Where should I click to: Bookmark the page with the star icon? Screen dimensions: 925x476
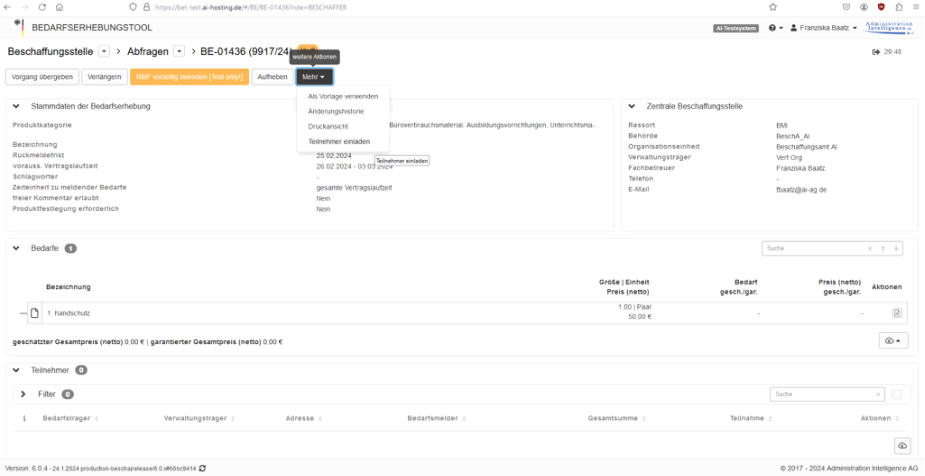[773, 7]
